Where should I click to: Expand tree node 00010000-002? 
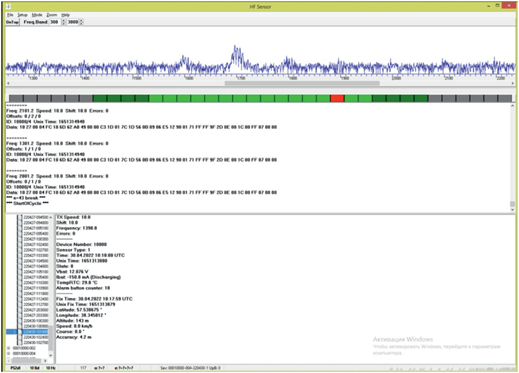(x=9, y=348)
